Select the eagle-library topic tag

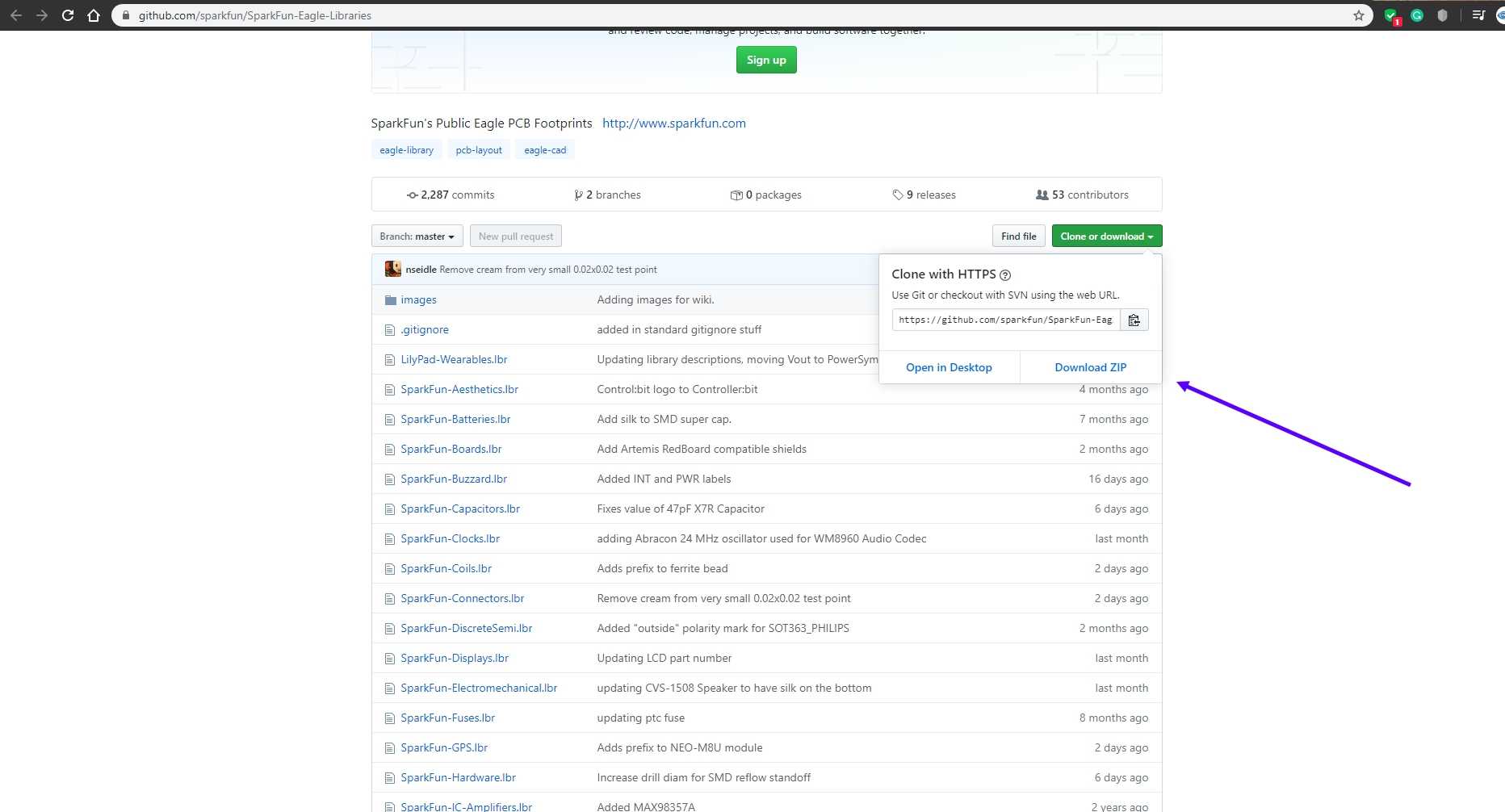406,150
